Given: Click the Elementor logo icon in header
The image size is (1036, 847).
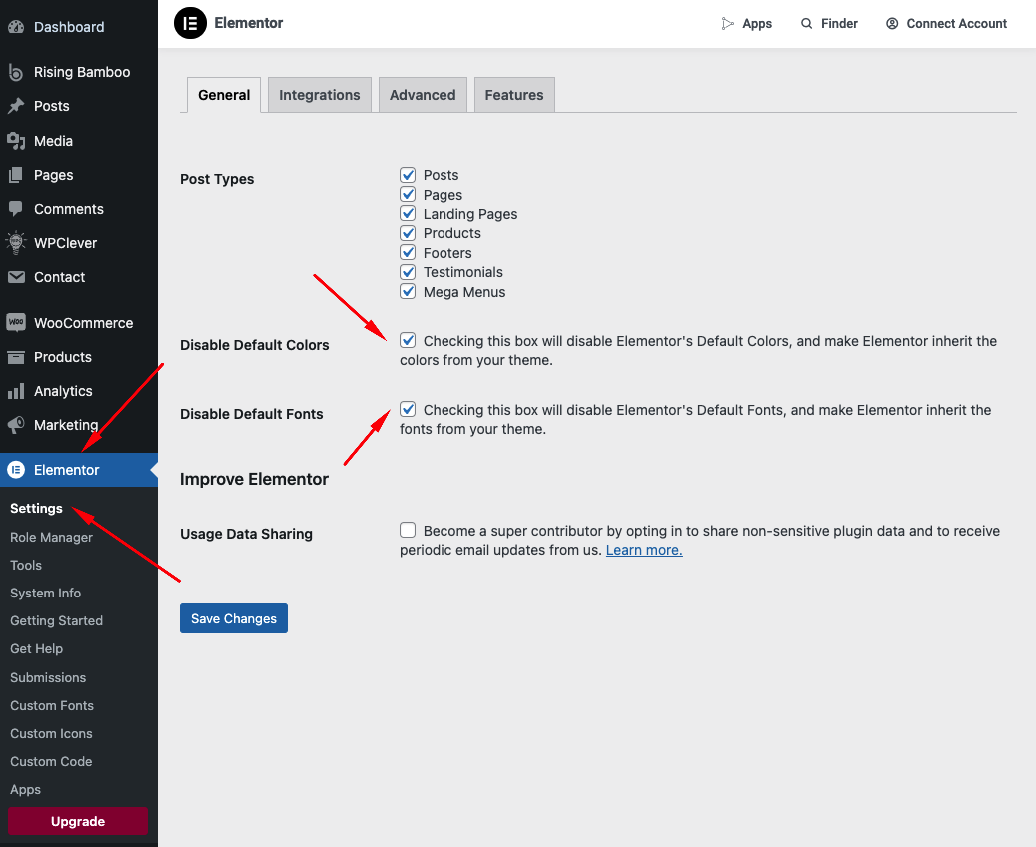Looking at the screenshot, I should (x=190, y=23).
